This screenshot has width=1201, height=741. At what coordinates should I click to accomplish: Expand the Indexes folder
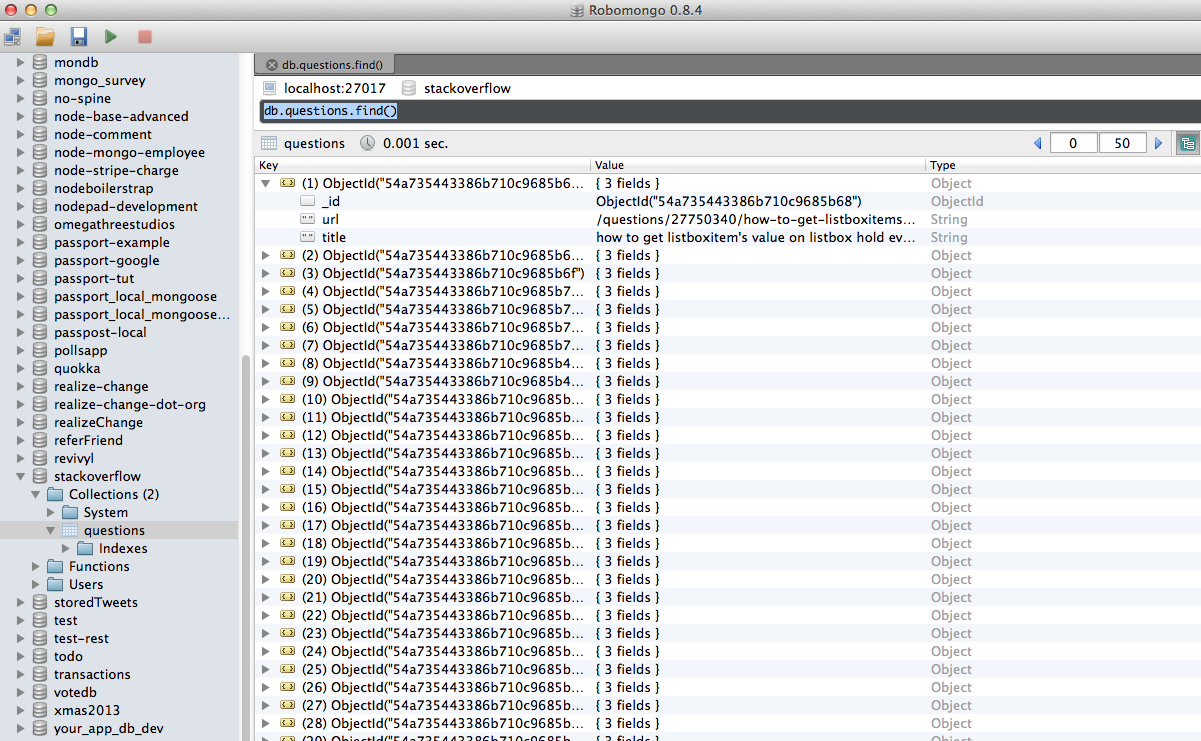pos(66,549)
